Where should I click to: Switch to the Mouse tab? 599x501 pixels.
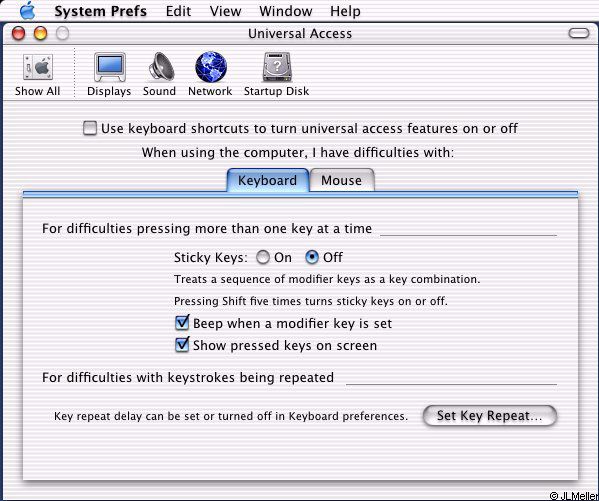(x=342, y=180)
